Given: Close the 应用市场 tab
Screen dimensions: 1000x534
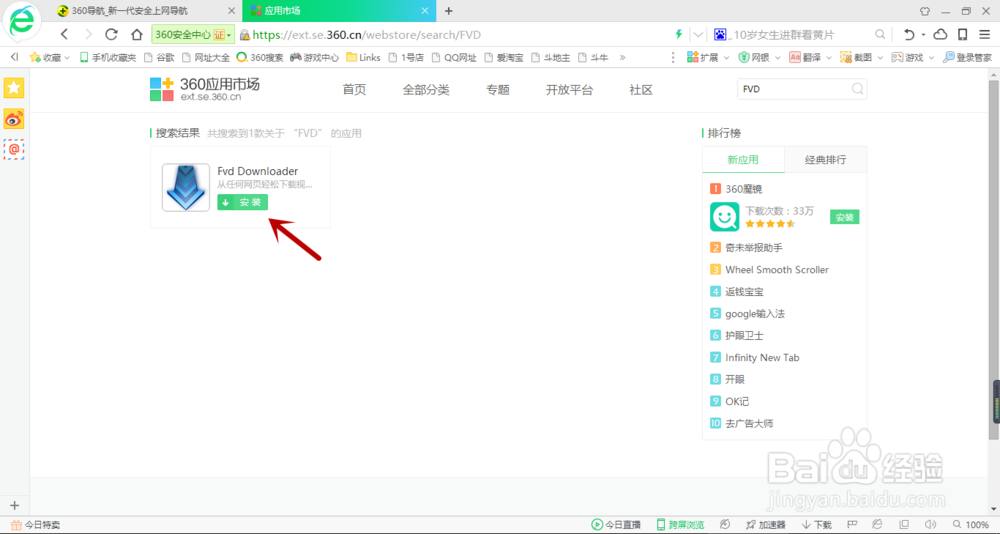Looking at the screenshot, I should pyautogui.click(x=425, y=11).
